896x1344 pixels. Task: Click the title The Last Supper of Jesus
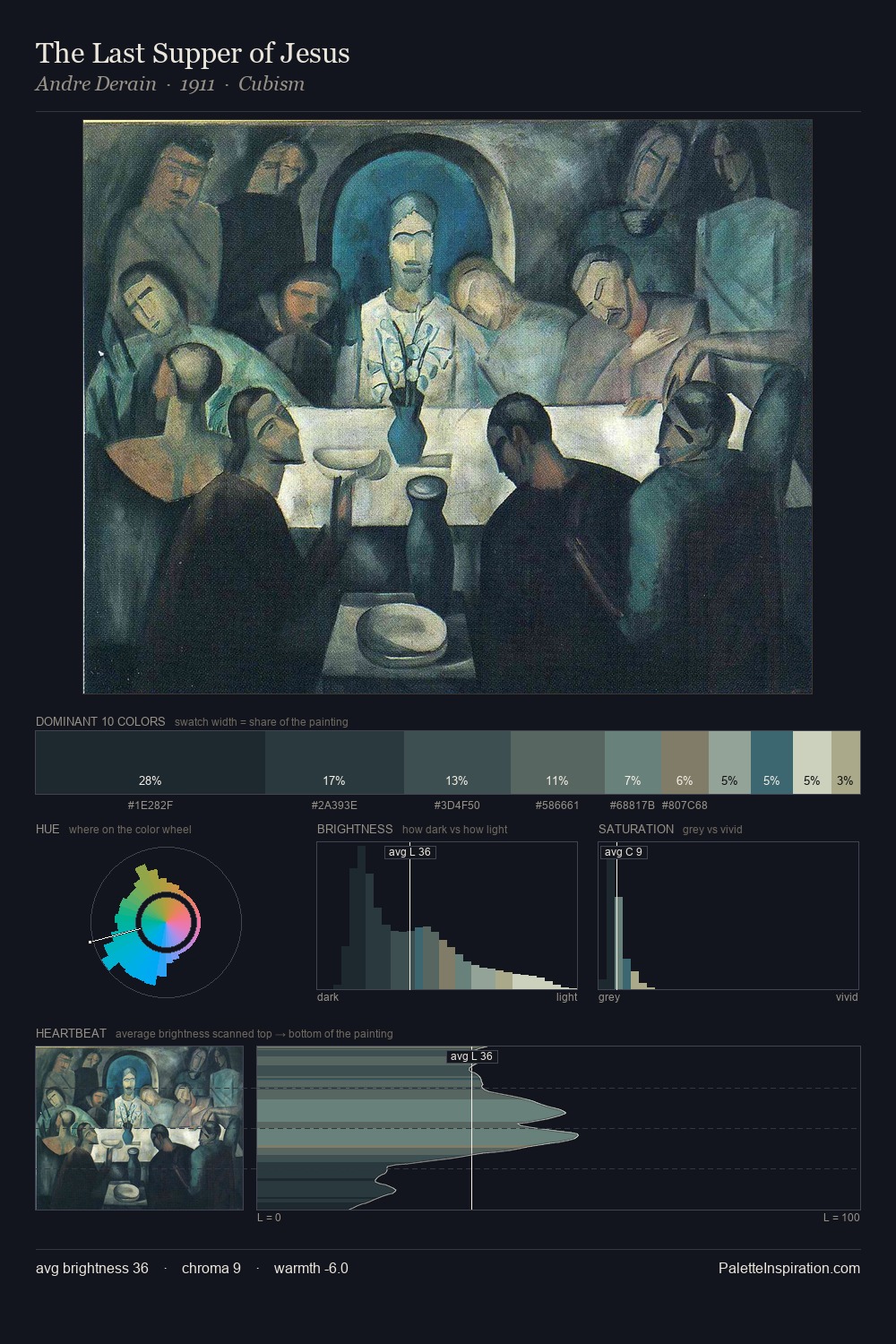point(193,53)
